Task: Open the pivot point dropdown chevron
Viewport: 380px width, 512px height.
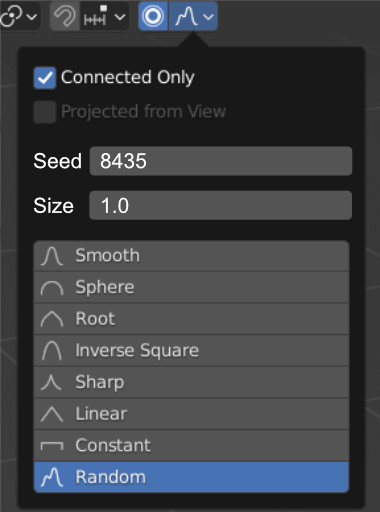Action: click(32, 16)
